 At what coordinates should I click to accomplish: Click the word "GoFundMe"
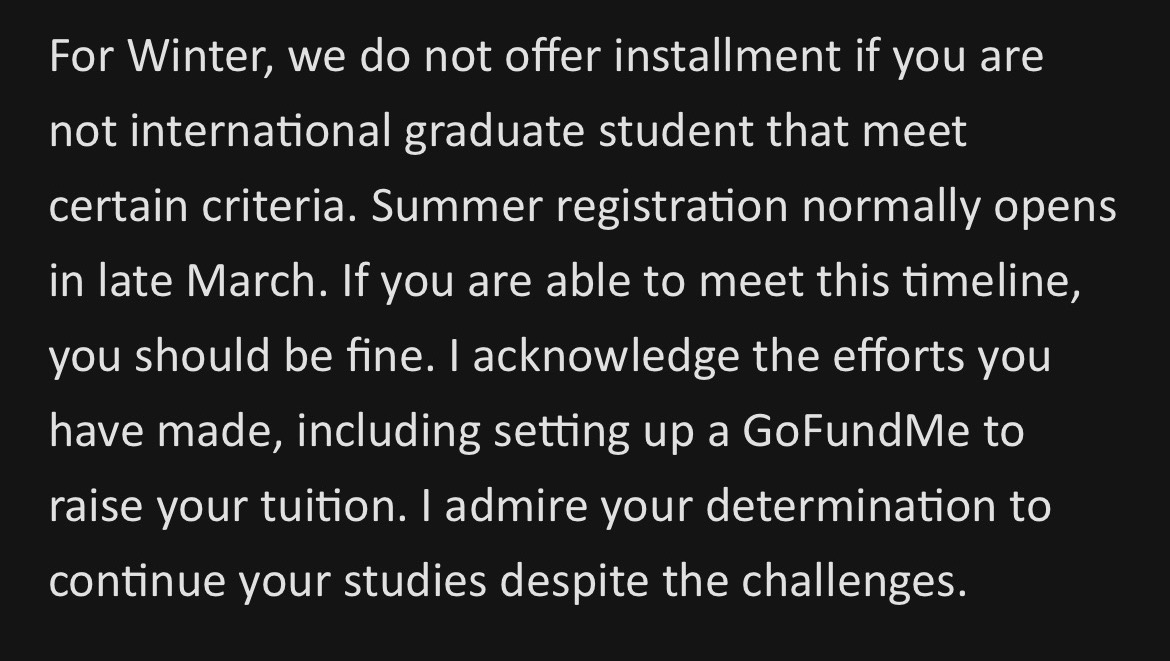pos(857,433)
